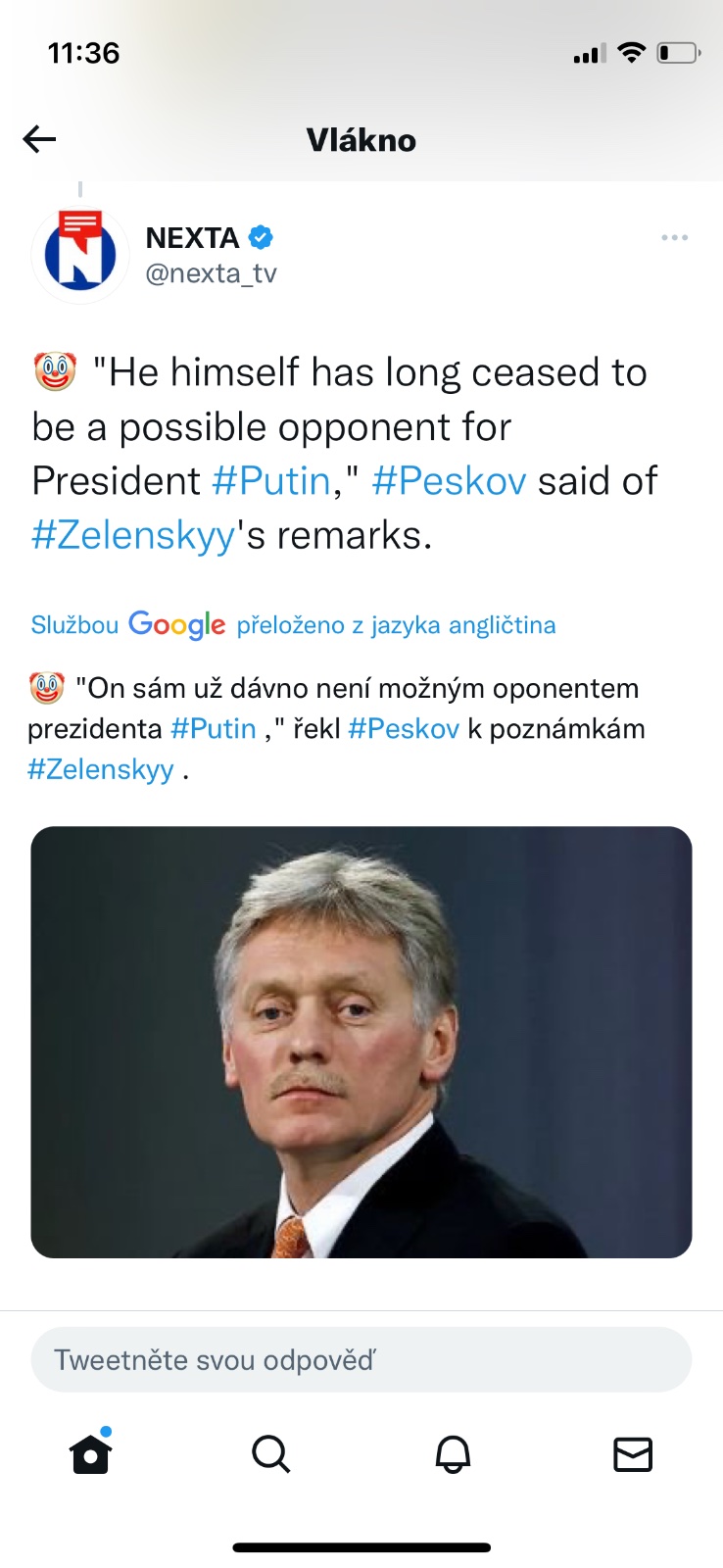Open the Messages envelope tab
The width and height of the screenshot is (723, 1568).
click(633, 1453)
